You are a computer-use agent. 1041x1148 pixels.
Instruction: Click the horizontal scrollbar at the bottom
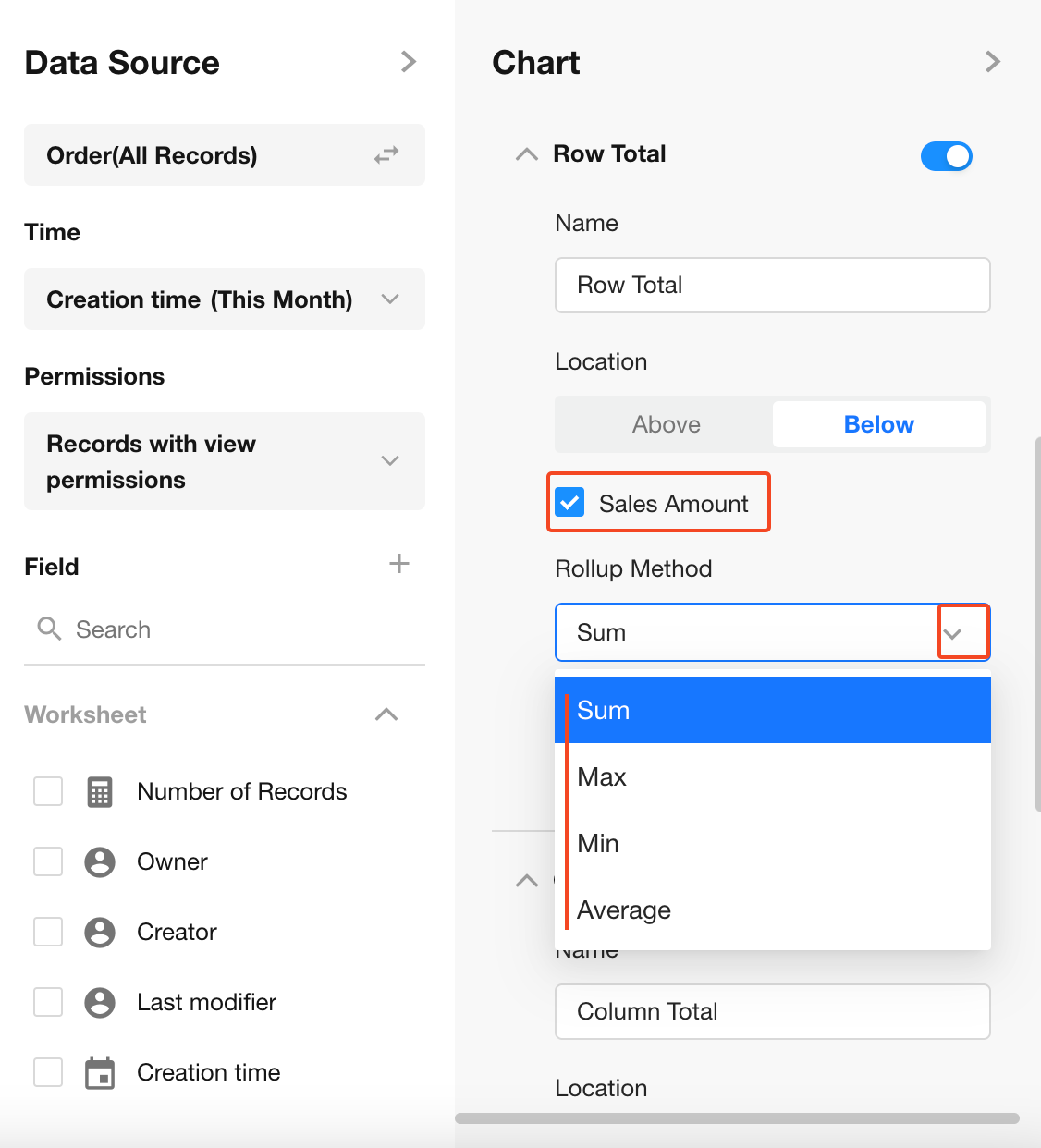click(x=737, y=1118)
